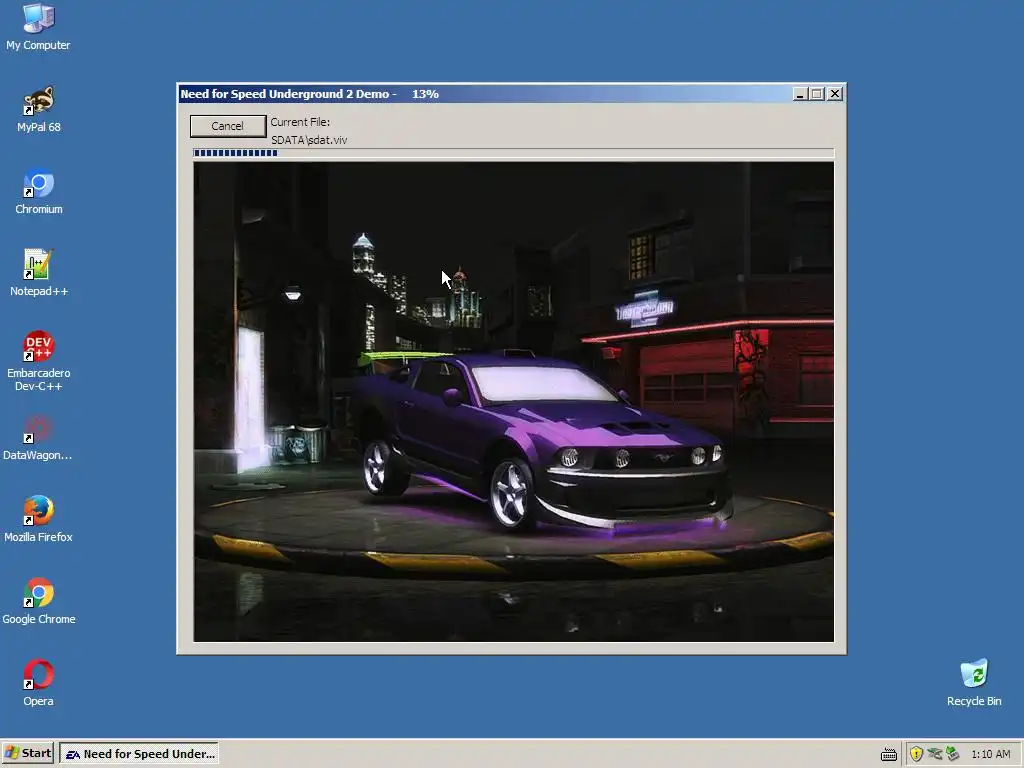The height and width of the screenshot is (768, 1024).
Task: Open the security shield tray icon
Action: tap(916, 754)
